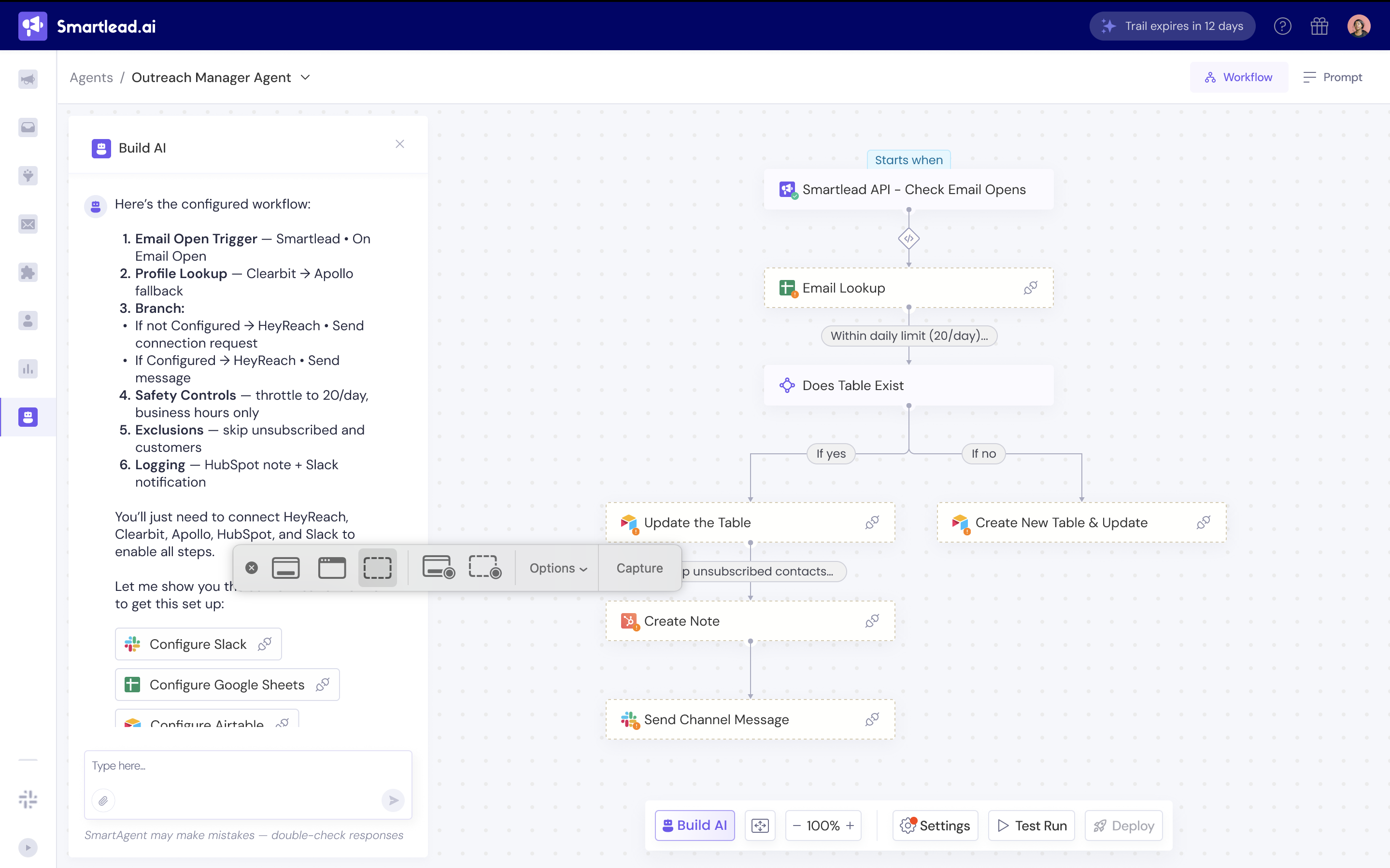
Task: Open the gift rewards icon
Action: pyautogui.click(x=1319, y=26)
